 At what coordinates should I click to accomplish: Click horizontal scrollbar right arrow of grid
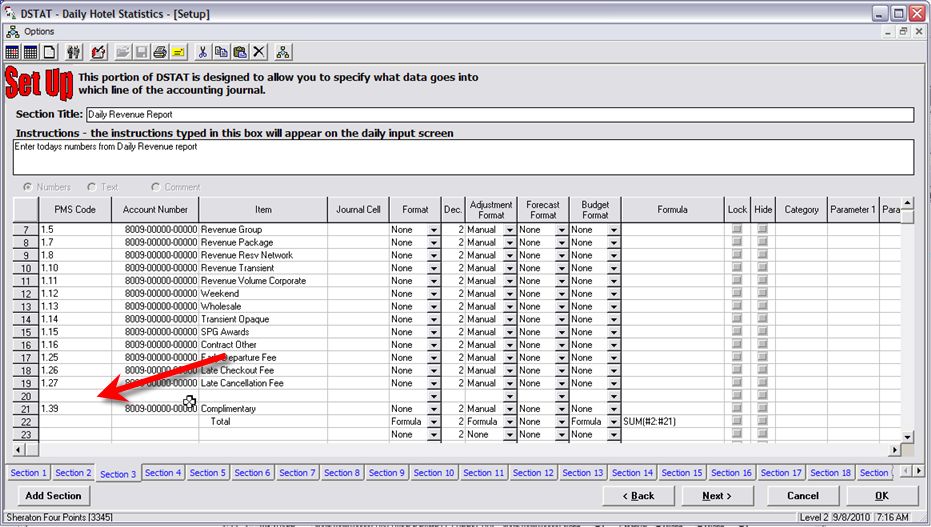pyautogui.click(x=895, y=450)
